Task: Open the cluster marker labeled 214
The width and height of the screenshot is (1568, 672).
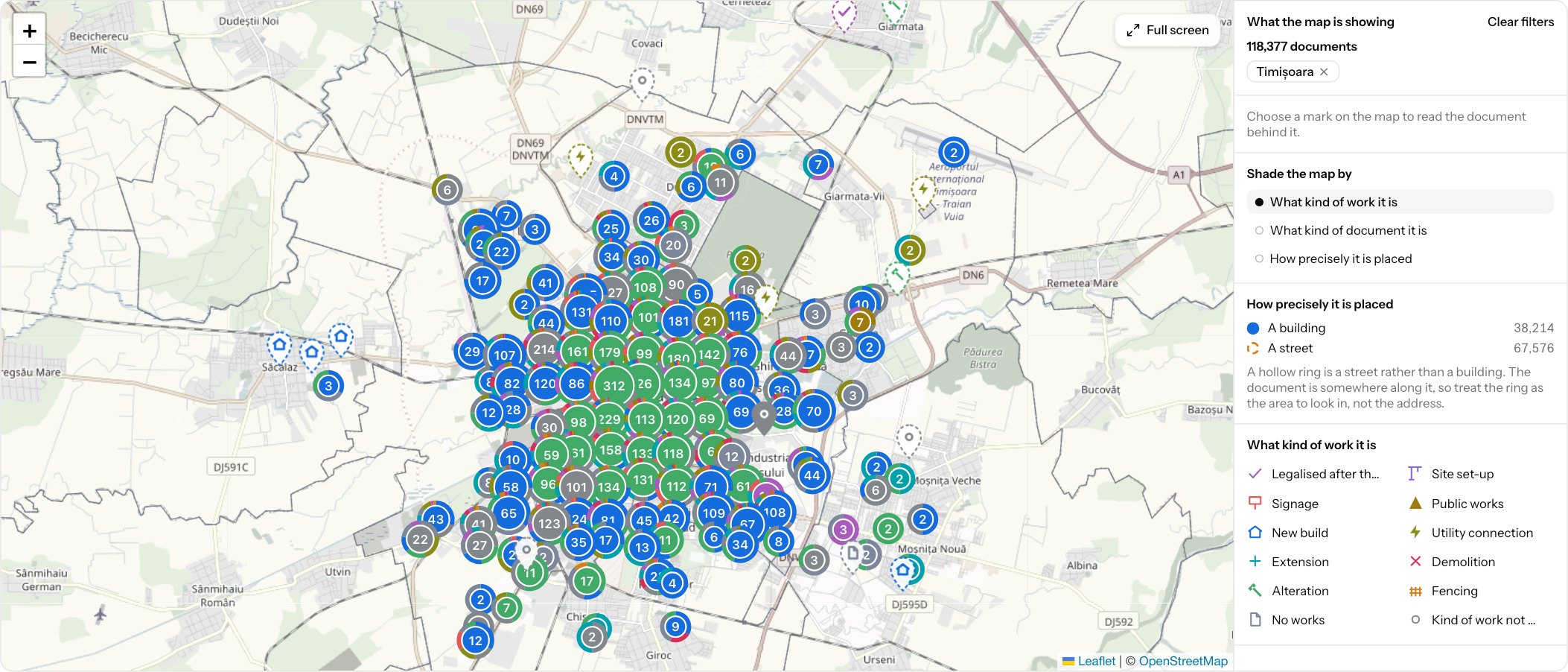Action: click(x=544, y=349)
